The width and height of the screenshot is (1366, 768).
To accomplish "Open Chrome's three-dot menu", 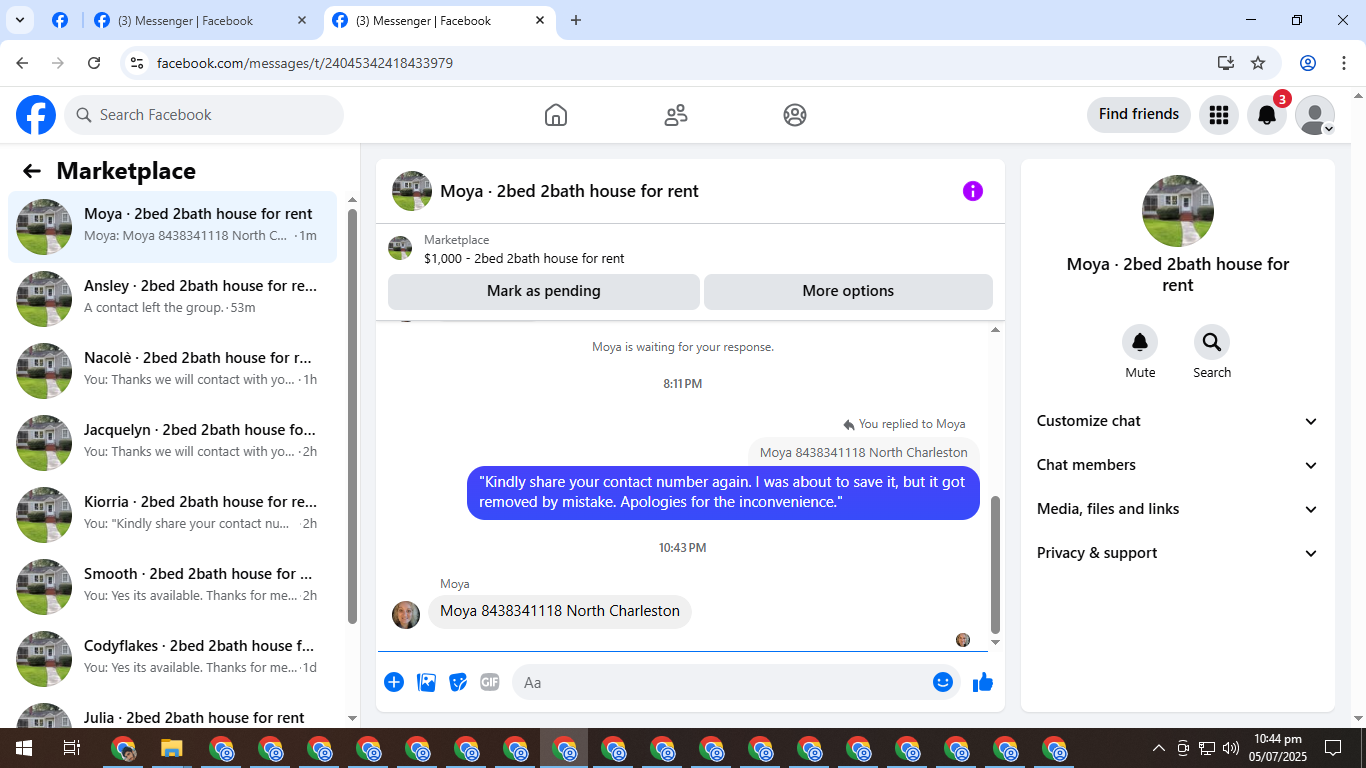I will tap(1344, 63).
